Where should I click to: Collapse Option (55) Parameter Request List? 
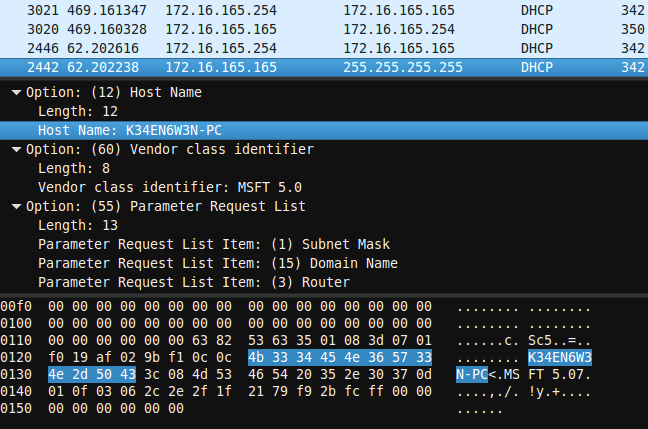(17, 206)
